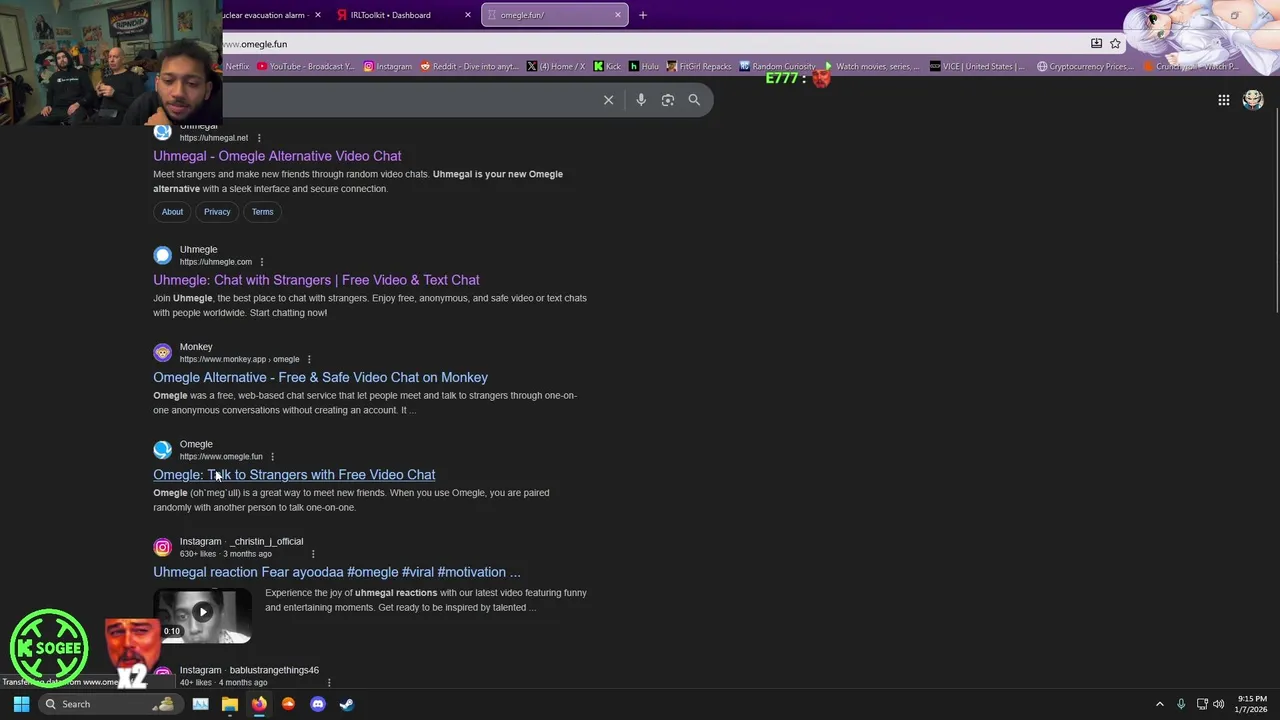Close the omegle.fun tab
Viewport: 1280px width, 720px height.
point(617,15)
